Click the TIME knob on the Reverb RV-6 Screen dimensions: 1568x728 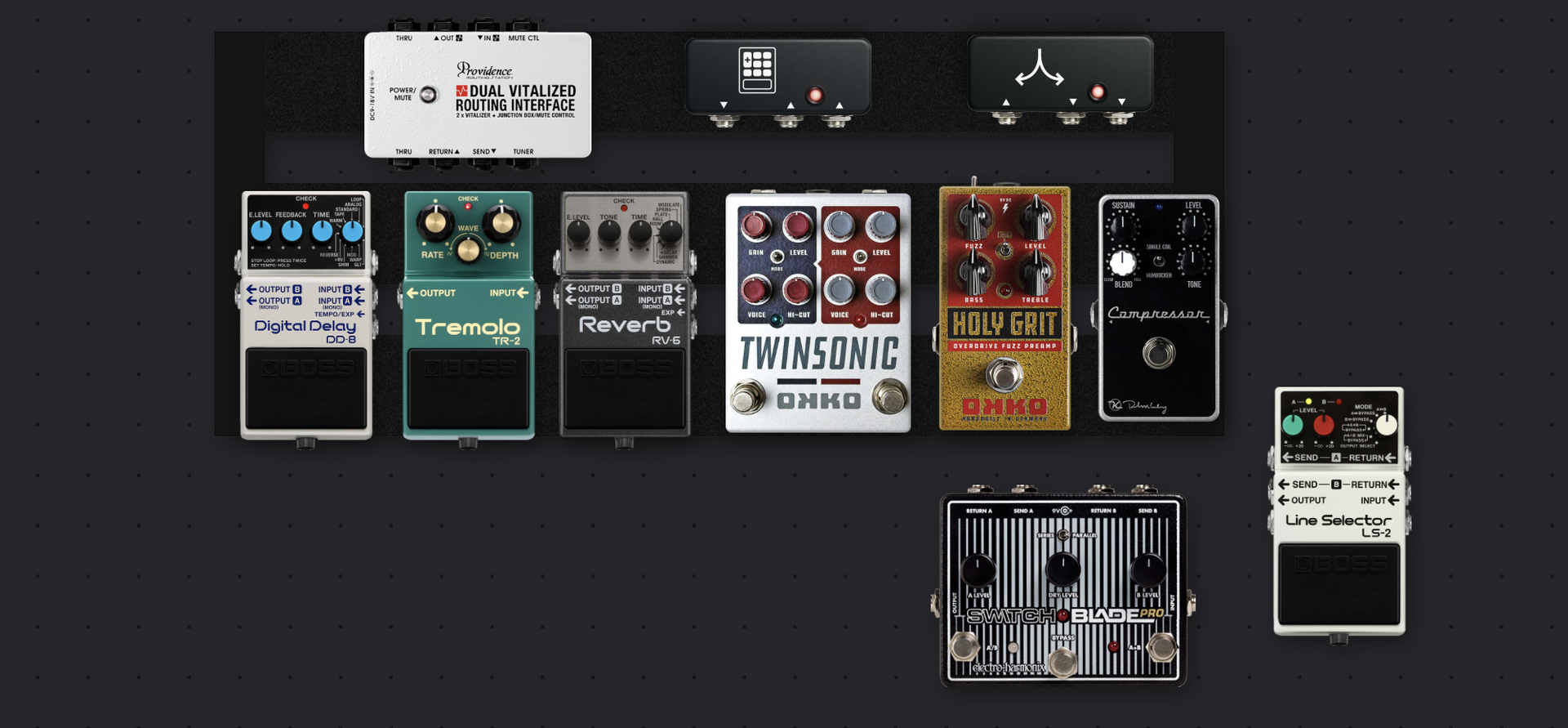click(x=639, y=234)
